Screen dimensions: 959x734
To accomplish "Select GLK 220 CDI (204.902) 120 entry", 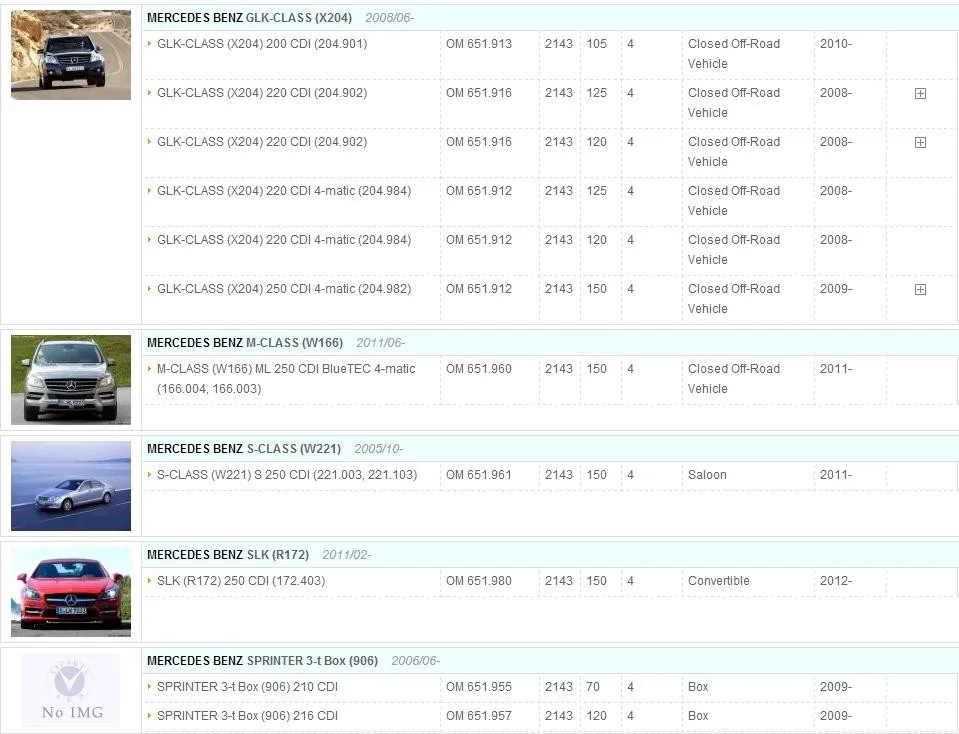I will click(262, 141).
